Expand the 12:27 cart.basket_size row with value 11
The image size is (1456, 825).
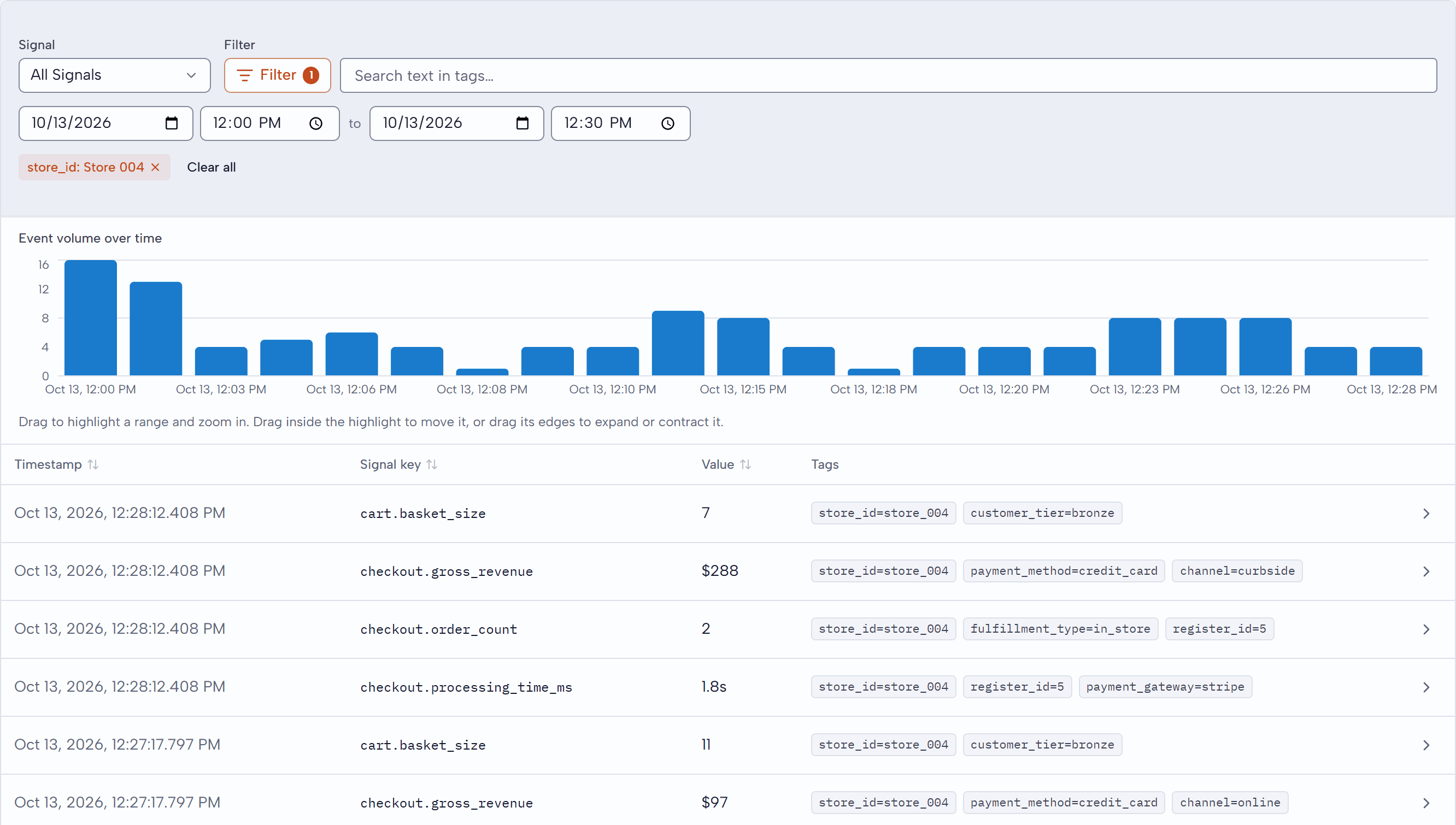pos(1426,745)
